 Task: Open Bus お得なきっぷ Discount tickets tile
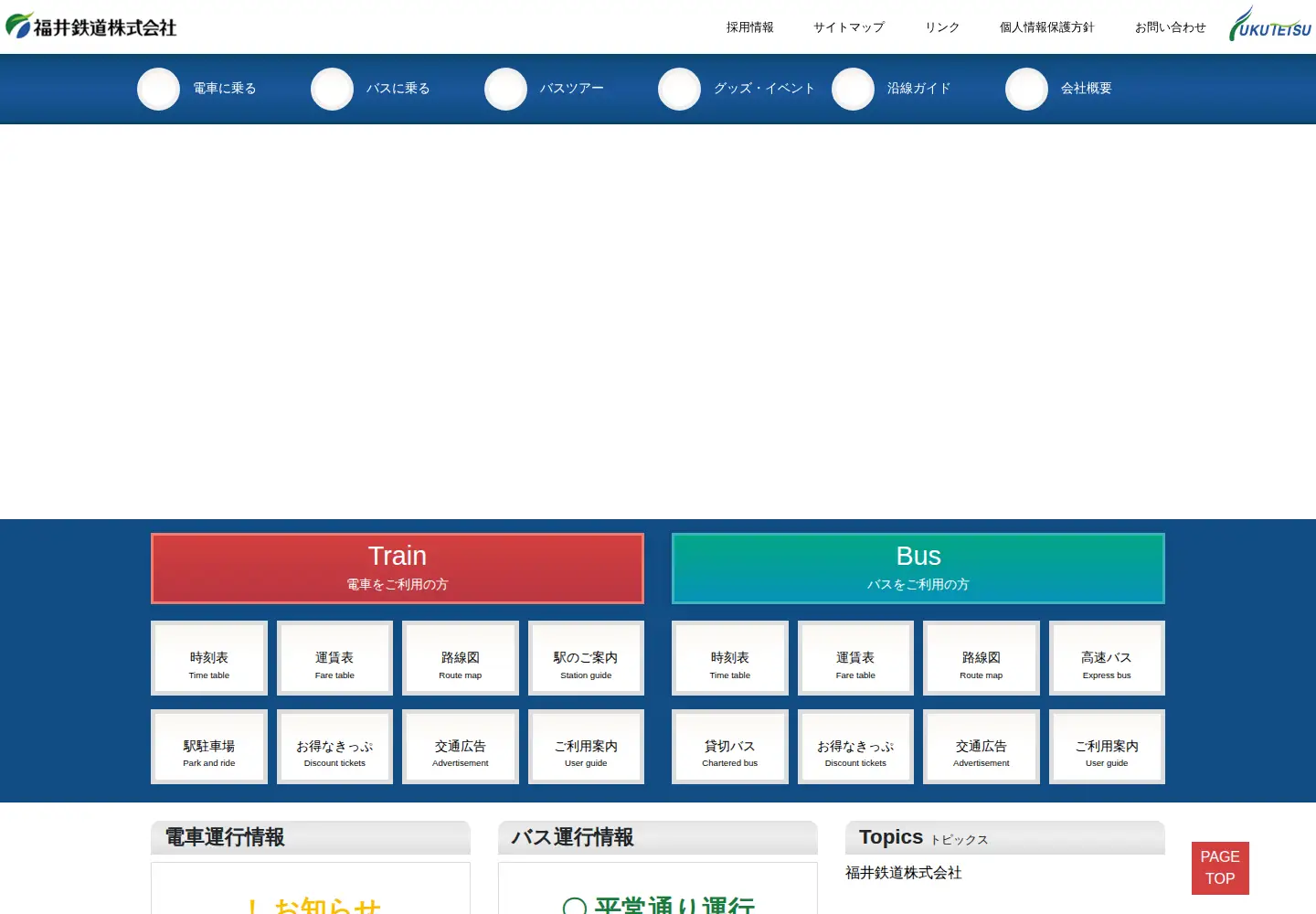point(855,747)
